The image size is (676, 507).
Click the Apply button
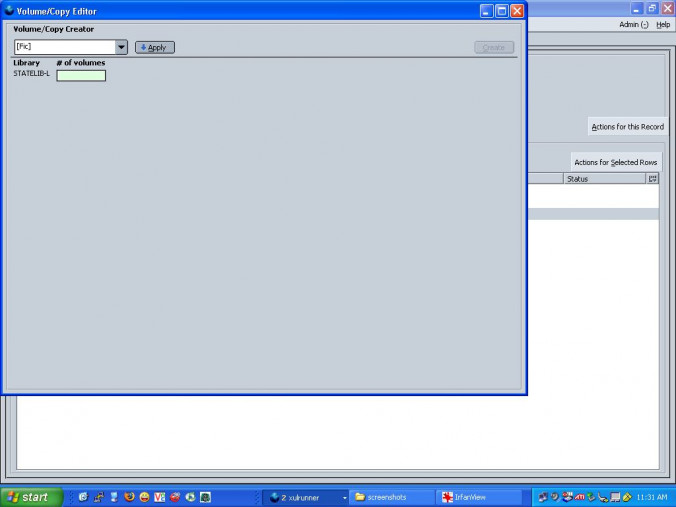tap(155, 47)
